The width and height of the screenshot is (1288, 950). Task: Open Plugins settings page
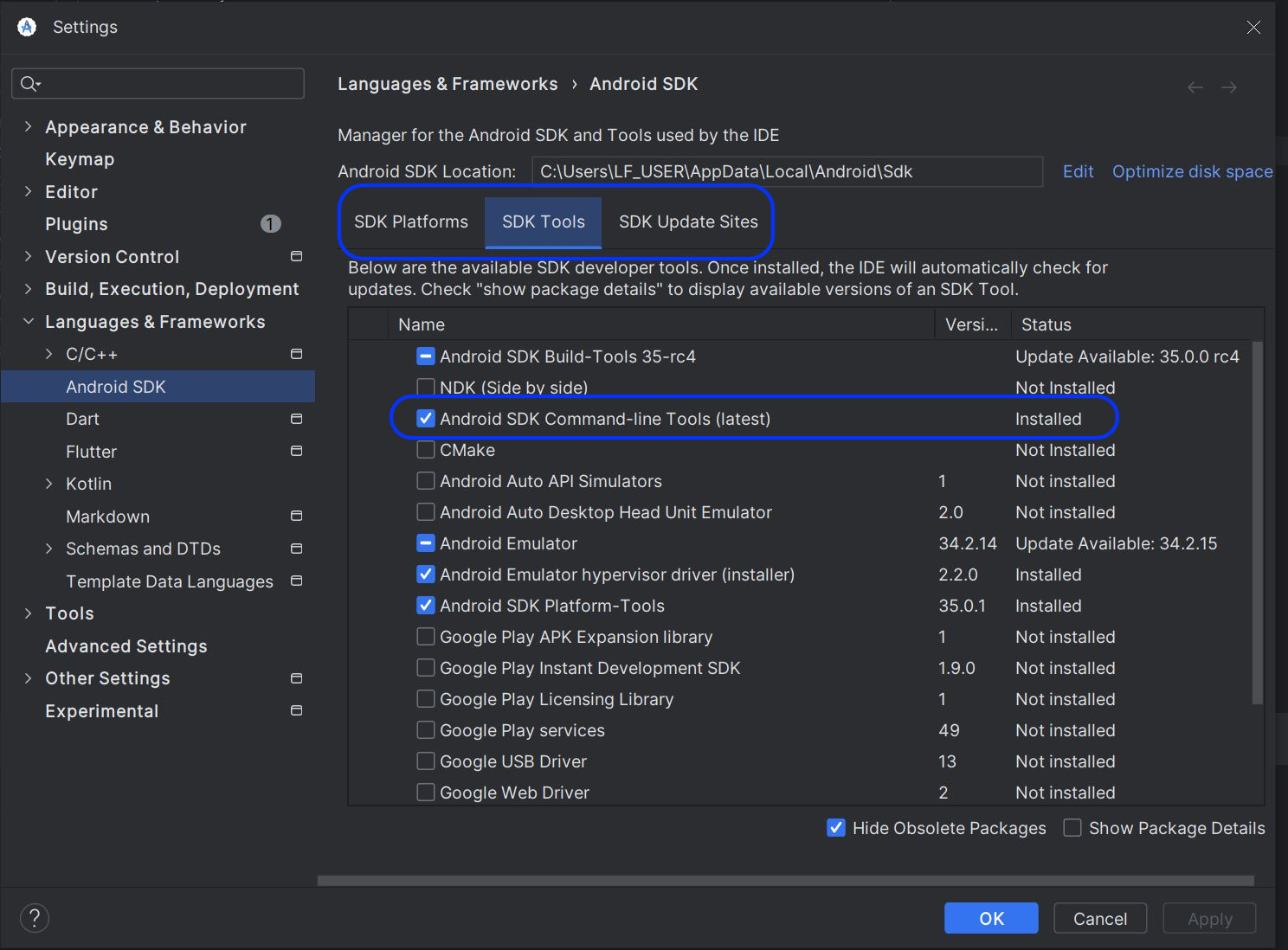tap(76, 224)
